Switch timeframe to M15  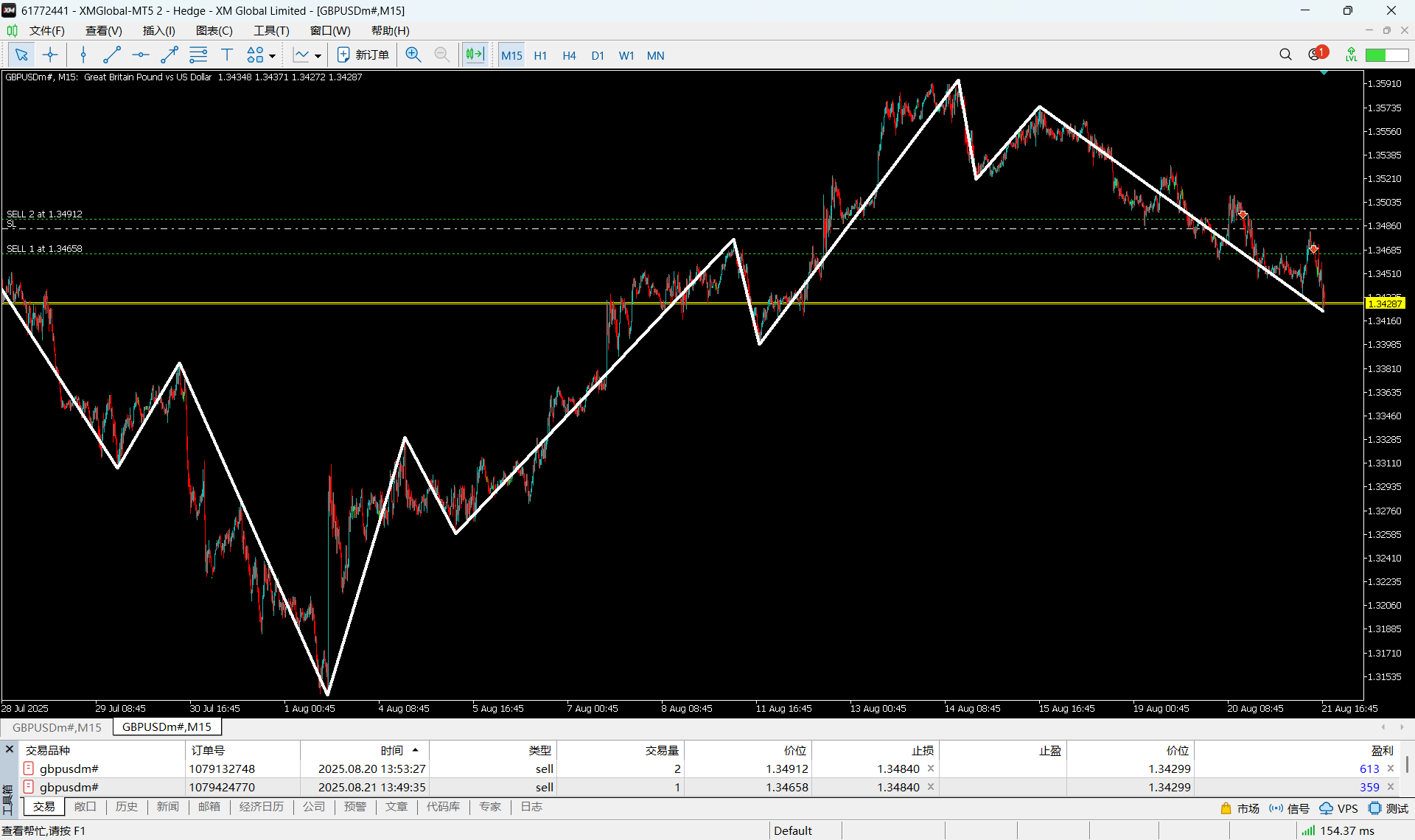click(x=511, y=56)
